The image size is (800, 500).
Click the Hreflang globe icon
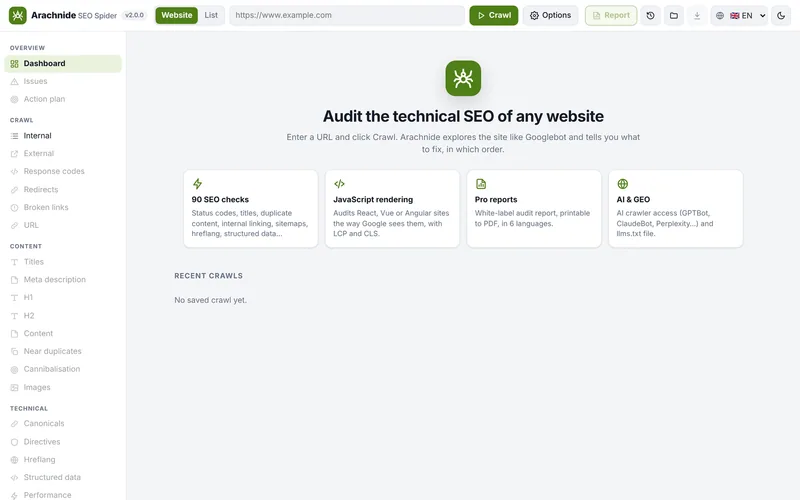point(14,460)
